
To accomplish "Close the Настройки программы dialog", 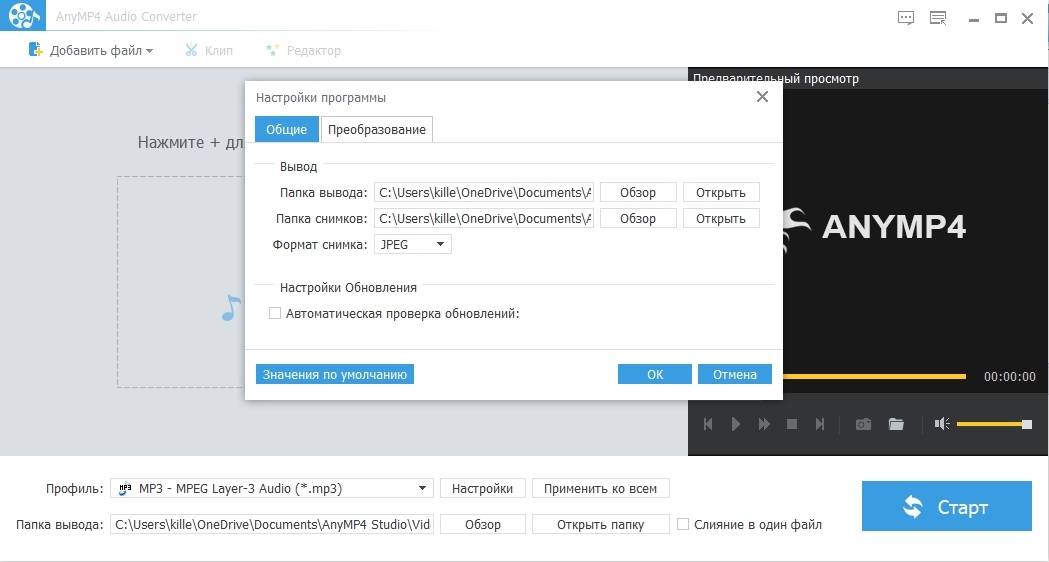I will (762, 97).
